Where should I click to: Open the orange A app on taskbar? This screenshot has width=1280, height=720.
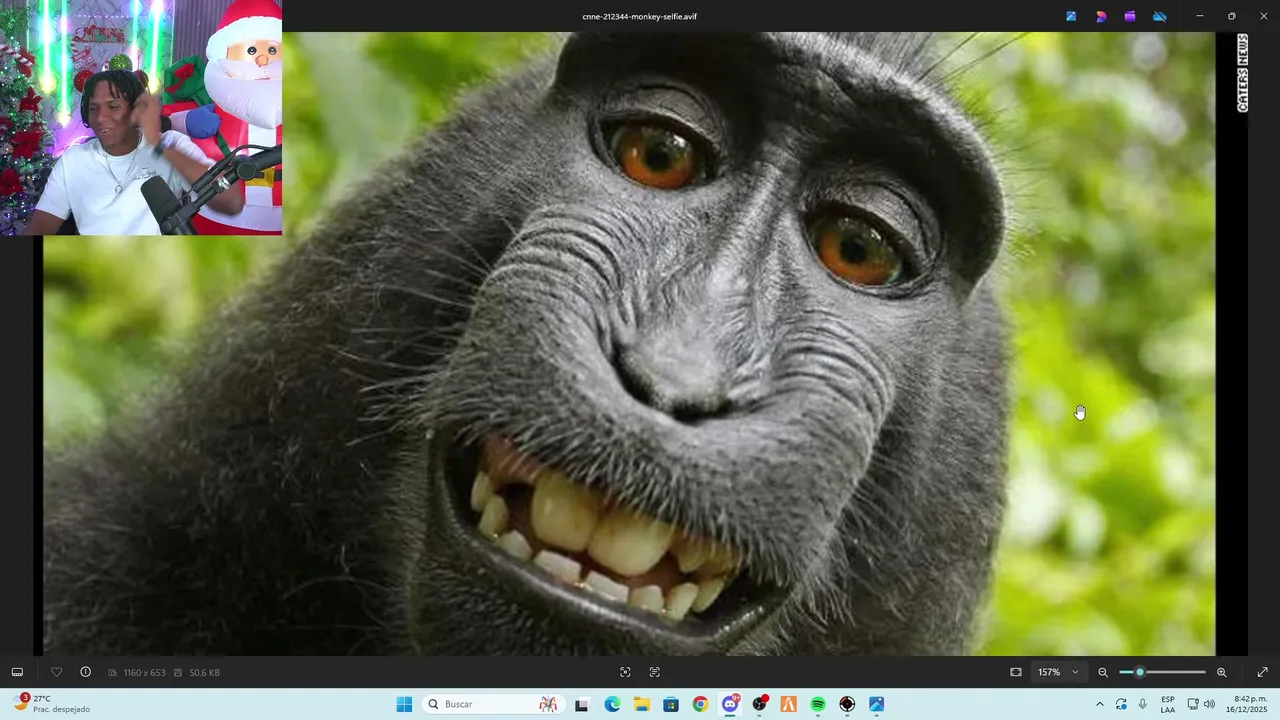789,704
